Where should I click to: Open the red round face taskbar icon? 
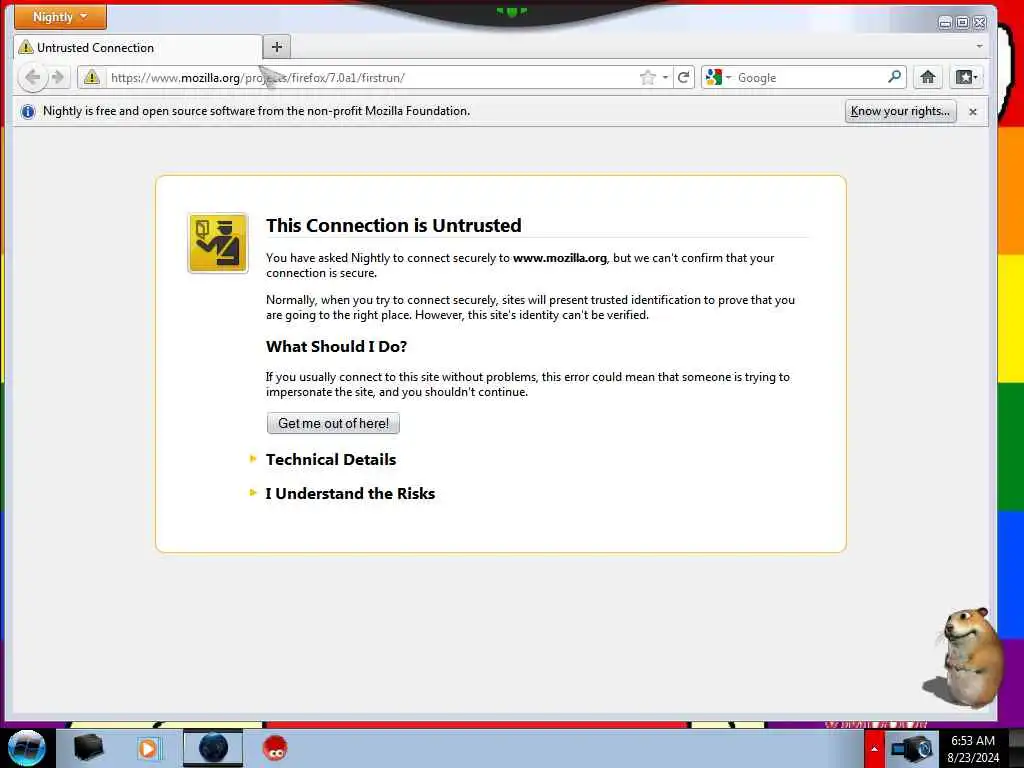pos(275,748)
